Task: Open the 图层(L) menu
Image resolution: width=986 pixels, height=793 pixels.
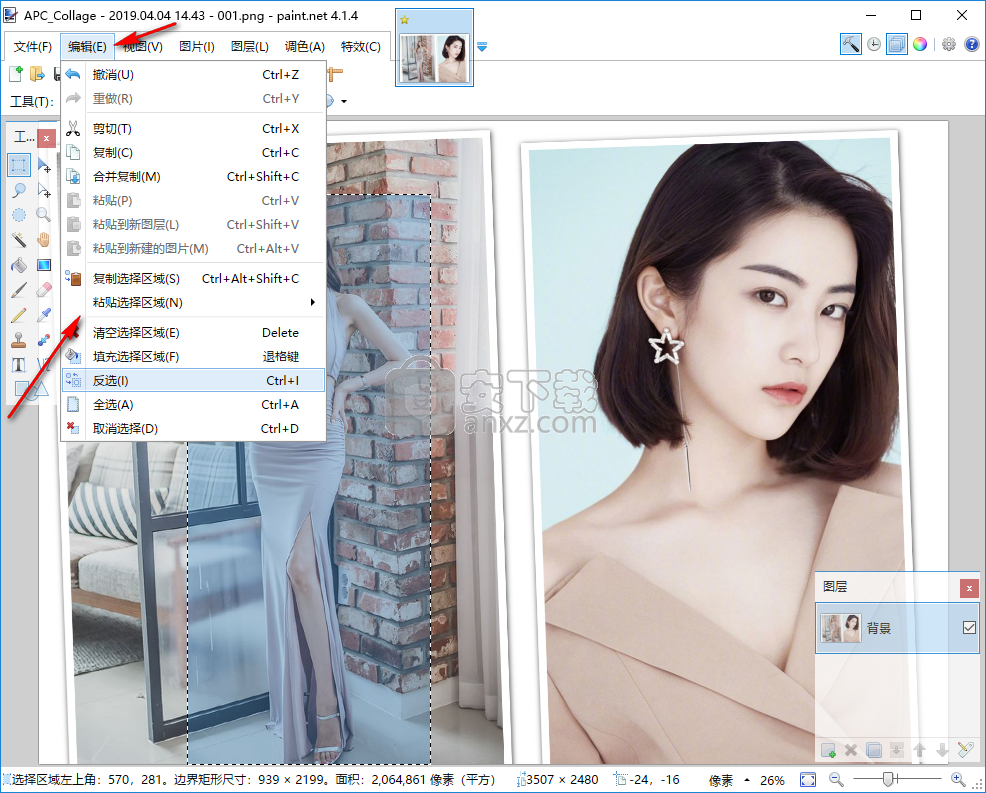Action: click(250, 47)
